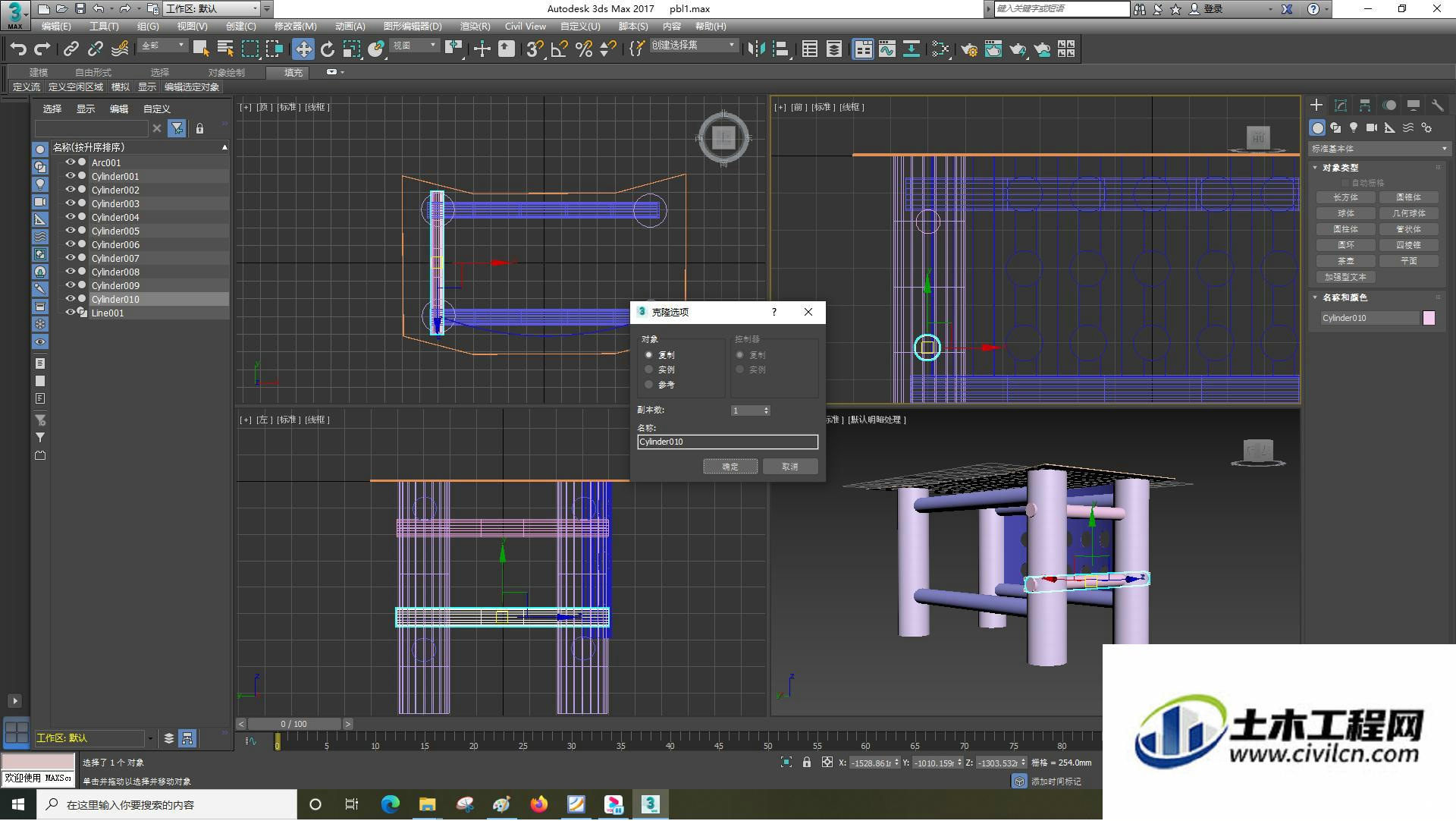Screen dimensions: 1456x821
Task: Activate the Select and Link tool
Action: tap(71, 49)
